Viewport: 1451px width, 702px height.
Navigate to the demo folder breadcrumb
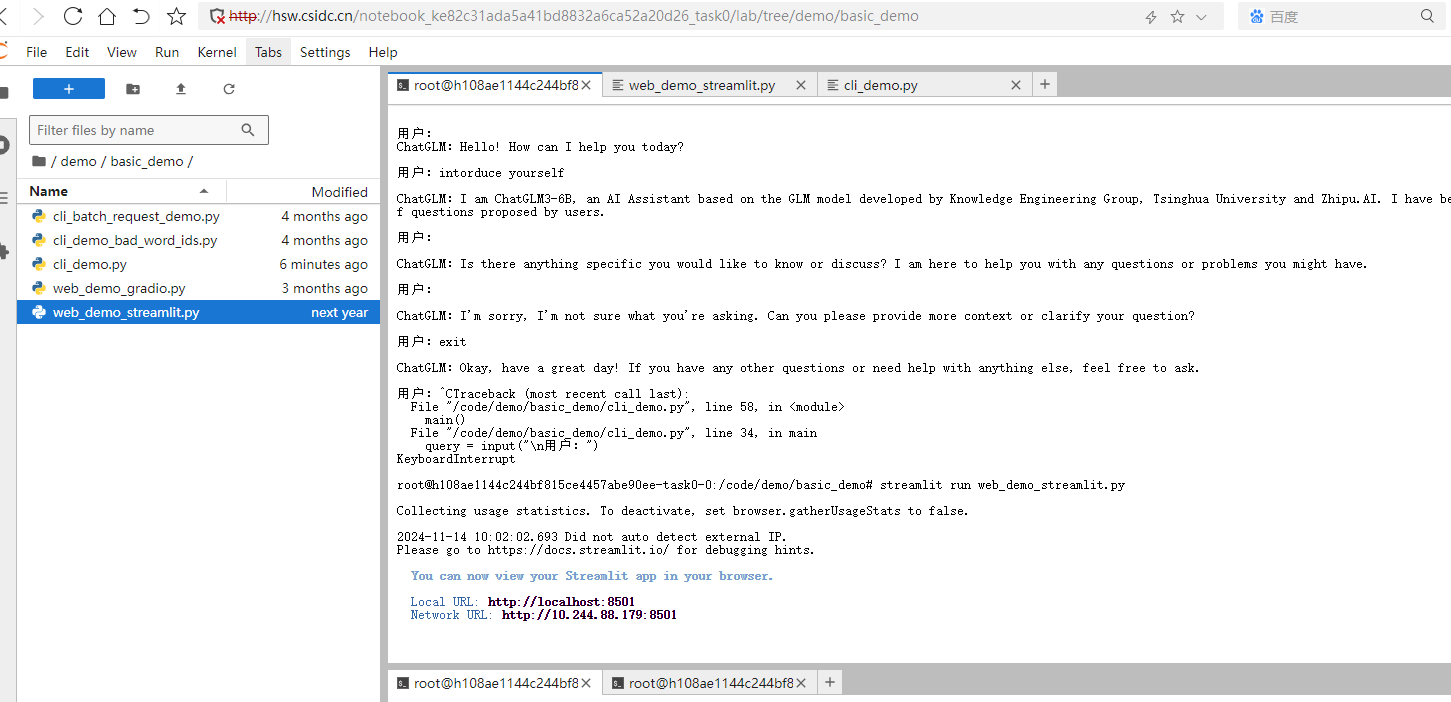[x=78, y=161]
